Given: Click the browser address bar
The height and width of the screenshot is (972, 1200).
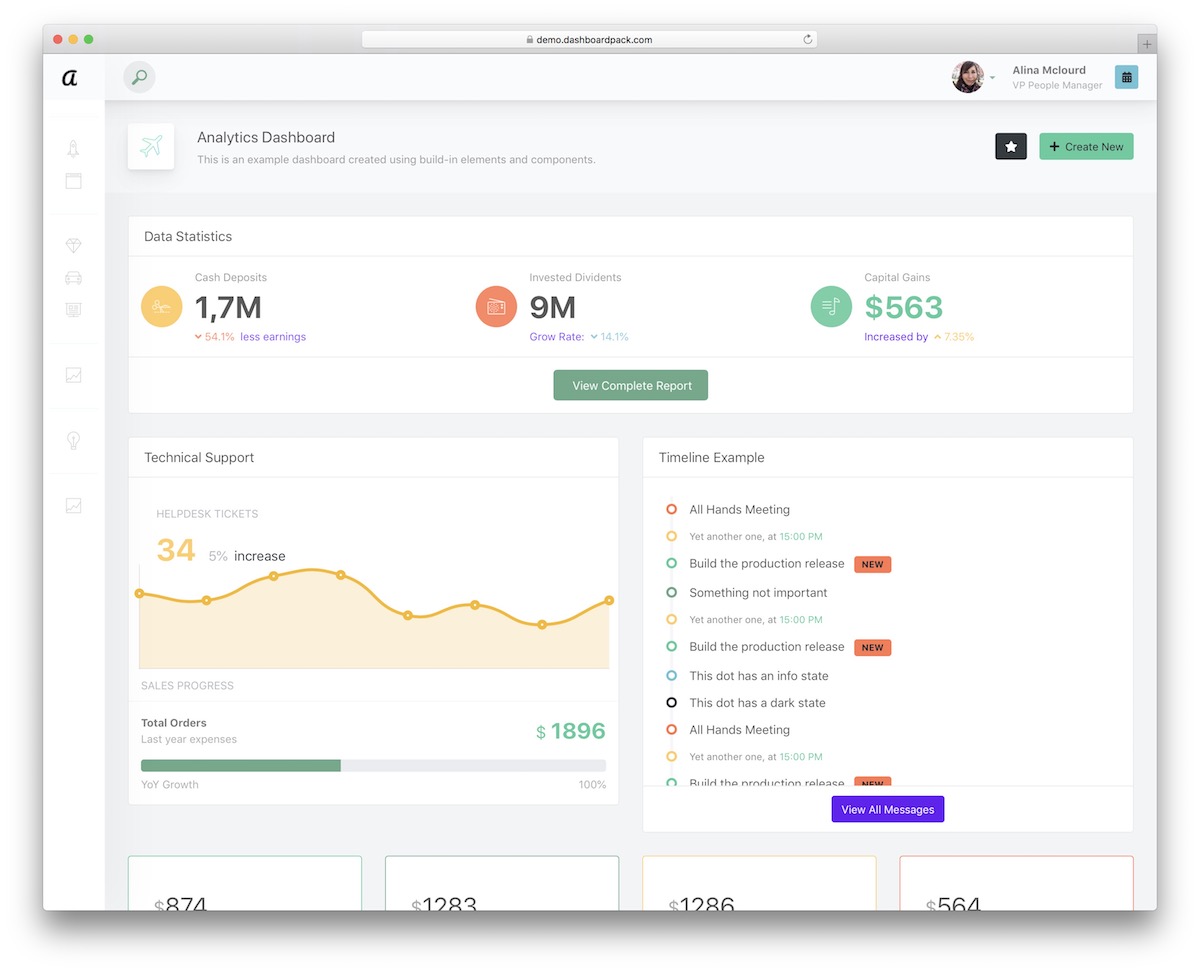Looking at the screenshot, I should [x=589, y=40].
